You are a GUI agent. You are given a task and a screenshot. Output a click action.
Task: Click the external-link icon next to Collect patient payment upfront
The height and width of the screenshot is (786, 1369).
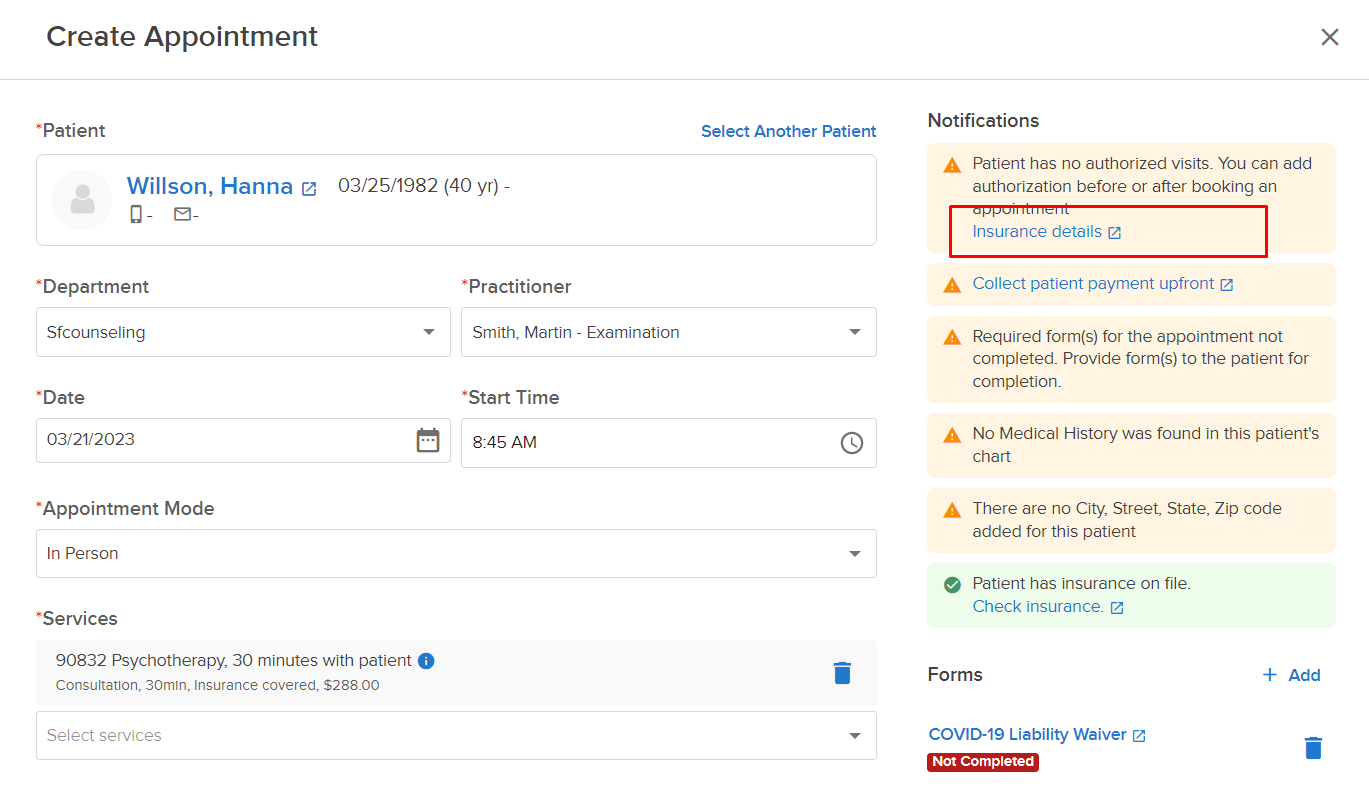[x=1227, y=285]
